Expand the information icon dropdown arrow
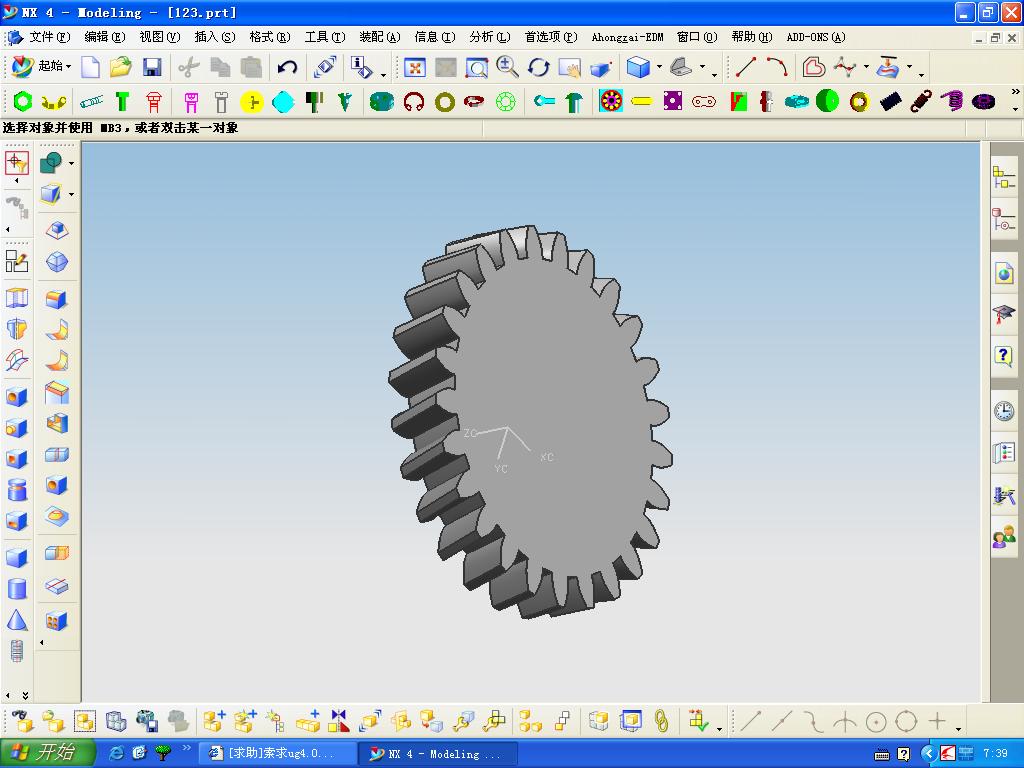The height and width of the screenshot is (768, 1024). pyautogui.click(x=383, y=75)
